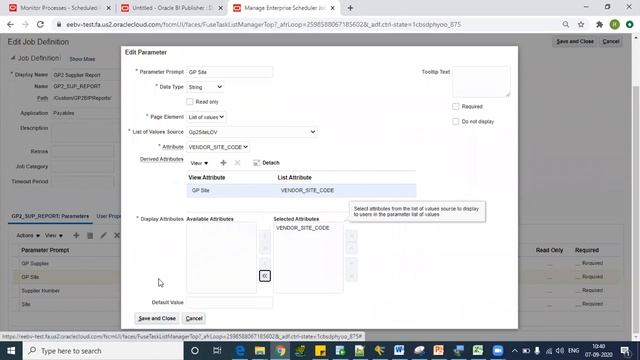Select VENDOR_SITE_CODE in Selected Attributes list

302,228
